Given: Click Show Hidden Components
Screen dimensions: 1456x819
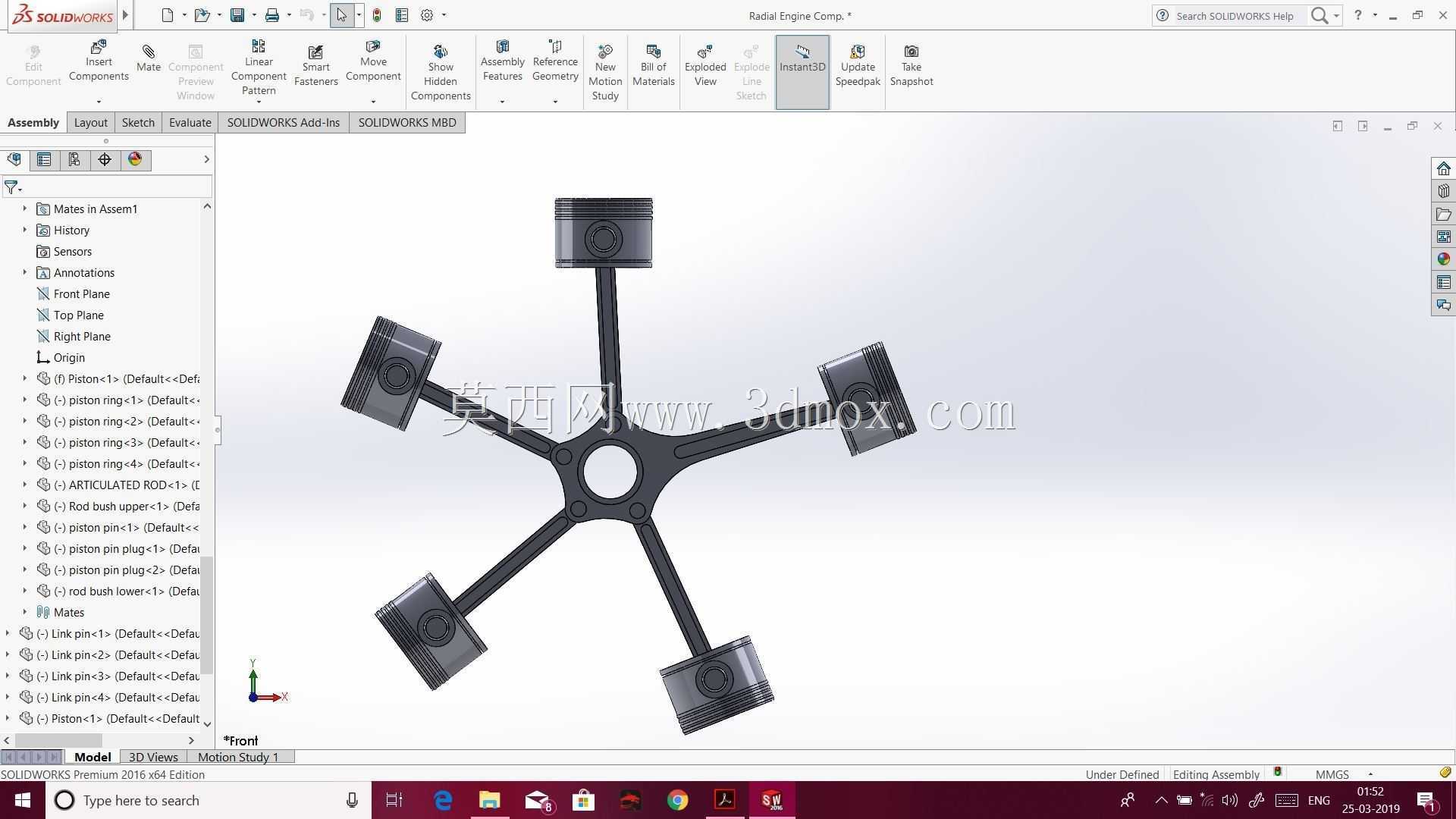Looking at the screenshot, I should [441, 72].
